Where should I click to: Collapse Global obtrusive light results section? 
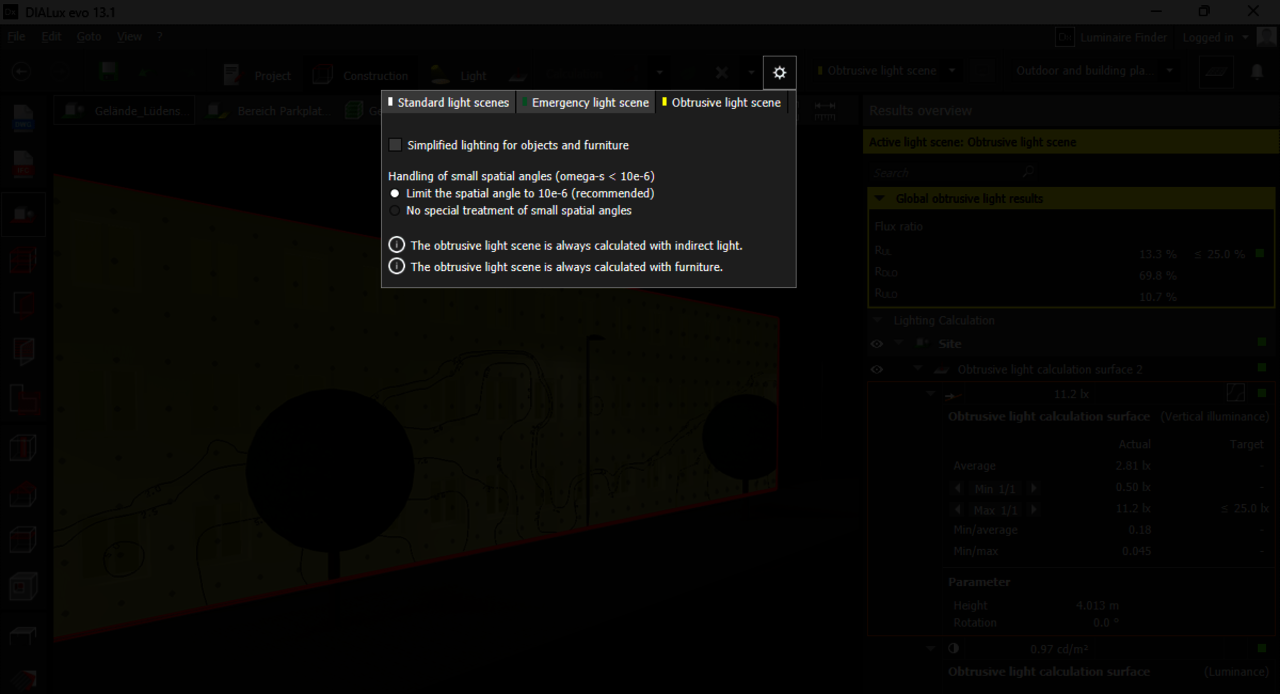point(880,199)
